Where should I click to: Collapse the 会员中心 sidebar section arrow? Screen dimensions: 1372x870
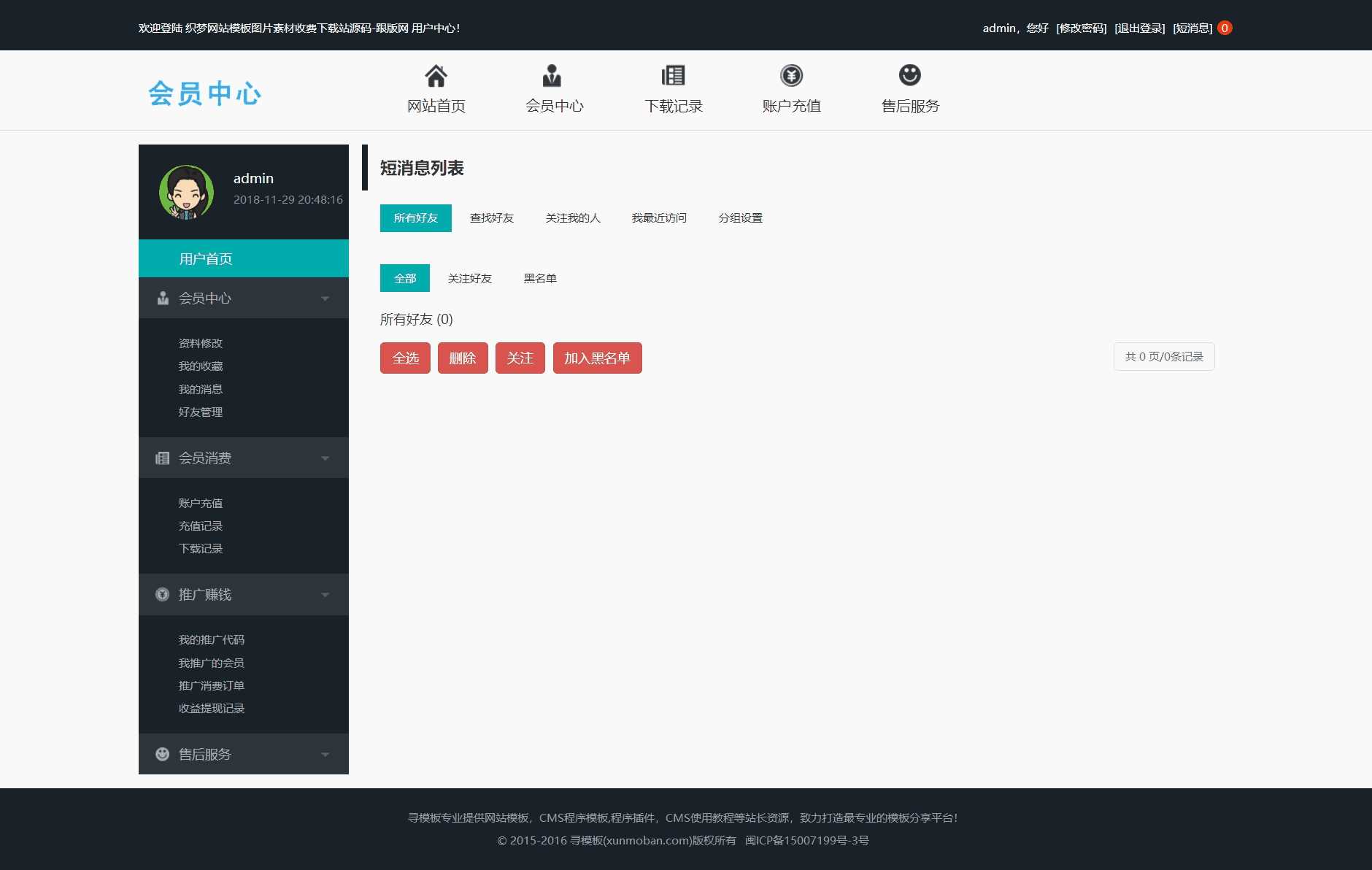[x=325, y=299]
